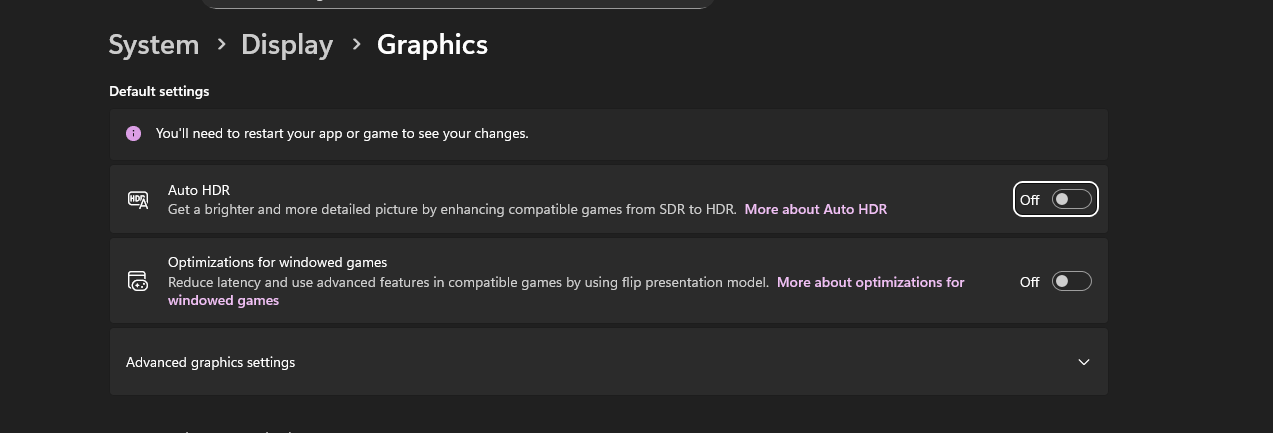Click the chevron between System and Display
This screenshot has width=1273, height=433.
pos(220,45)
